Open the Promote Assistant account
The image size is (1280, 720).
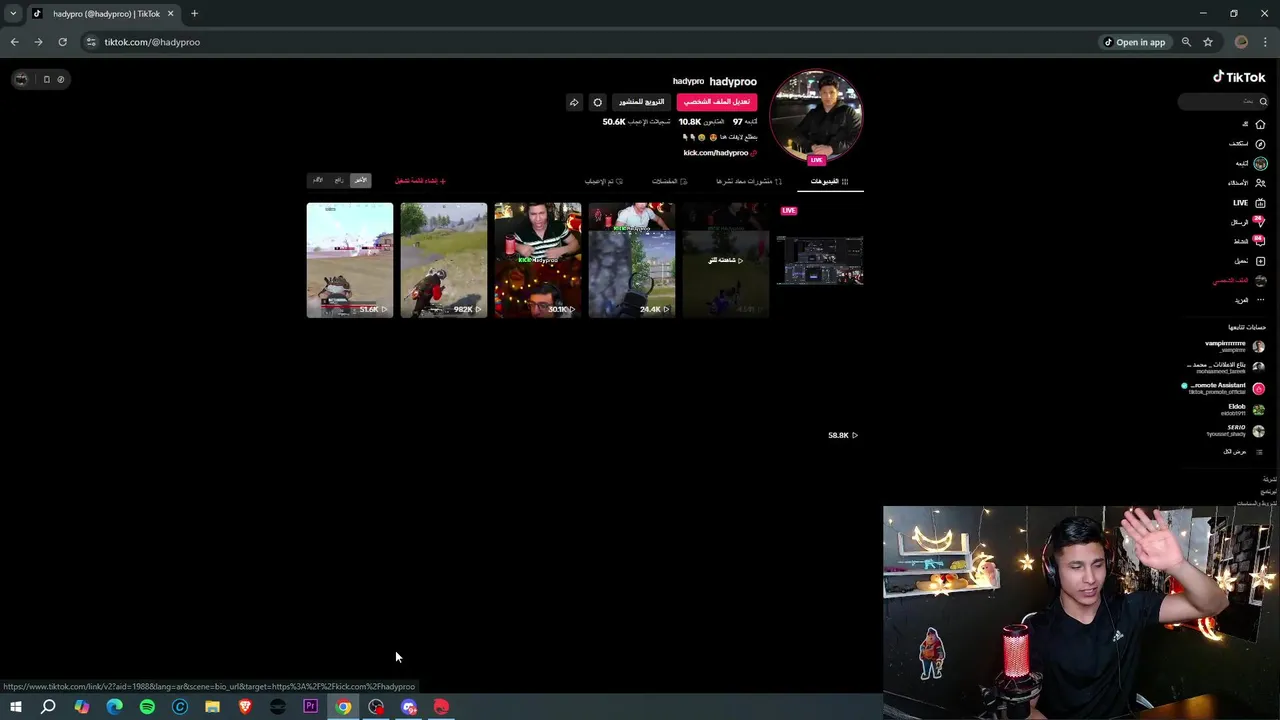click(x=1225, y=388)
